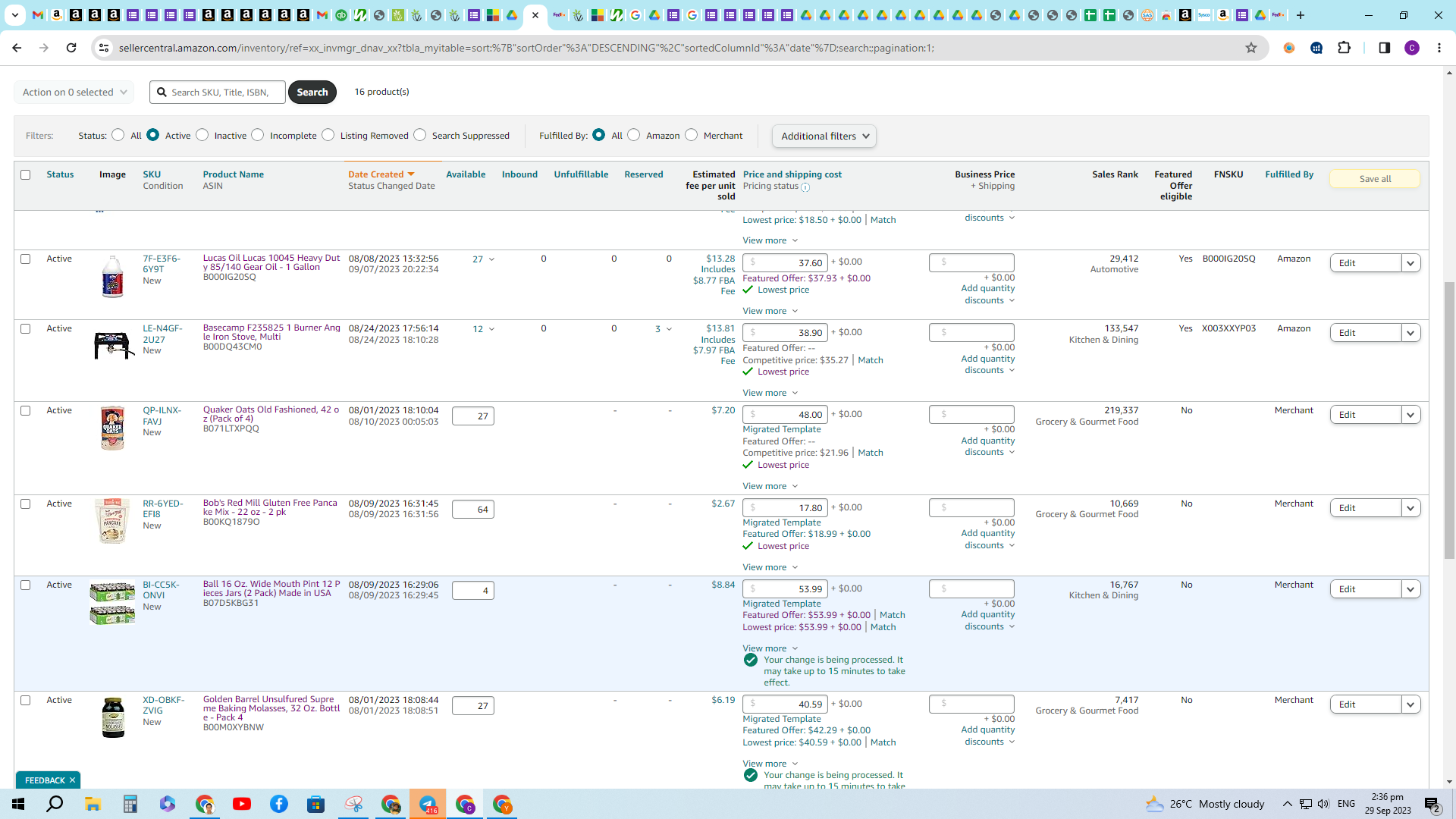This screenshot has width=1456, height=819.
Task: Click the black Search button
Action: point(312,92)
